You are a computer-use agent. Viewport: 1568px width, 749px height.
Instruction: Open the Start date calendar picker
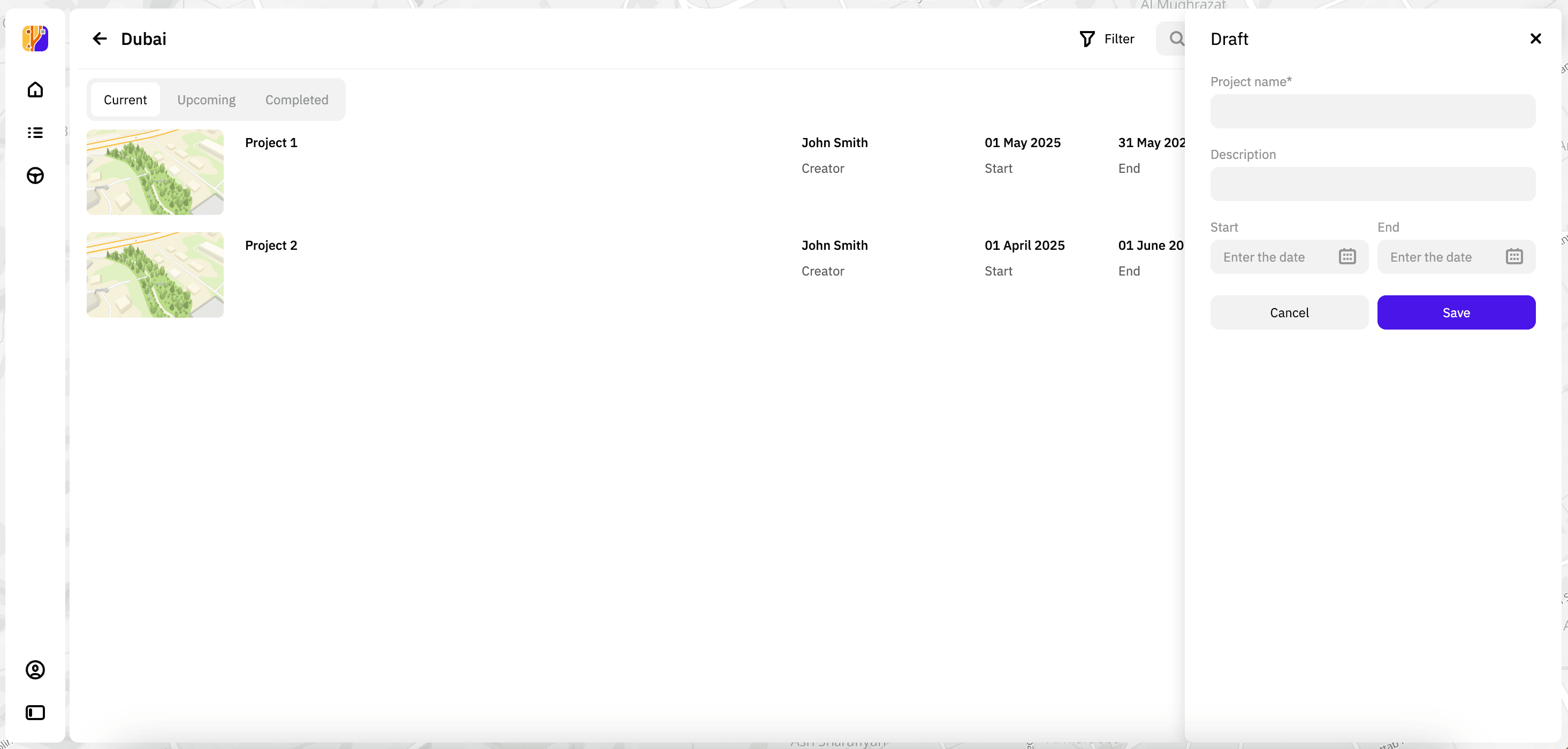1347,256
